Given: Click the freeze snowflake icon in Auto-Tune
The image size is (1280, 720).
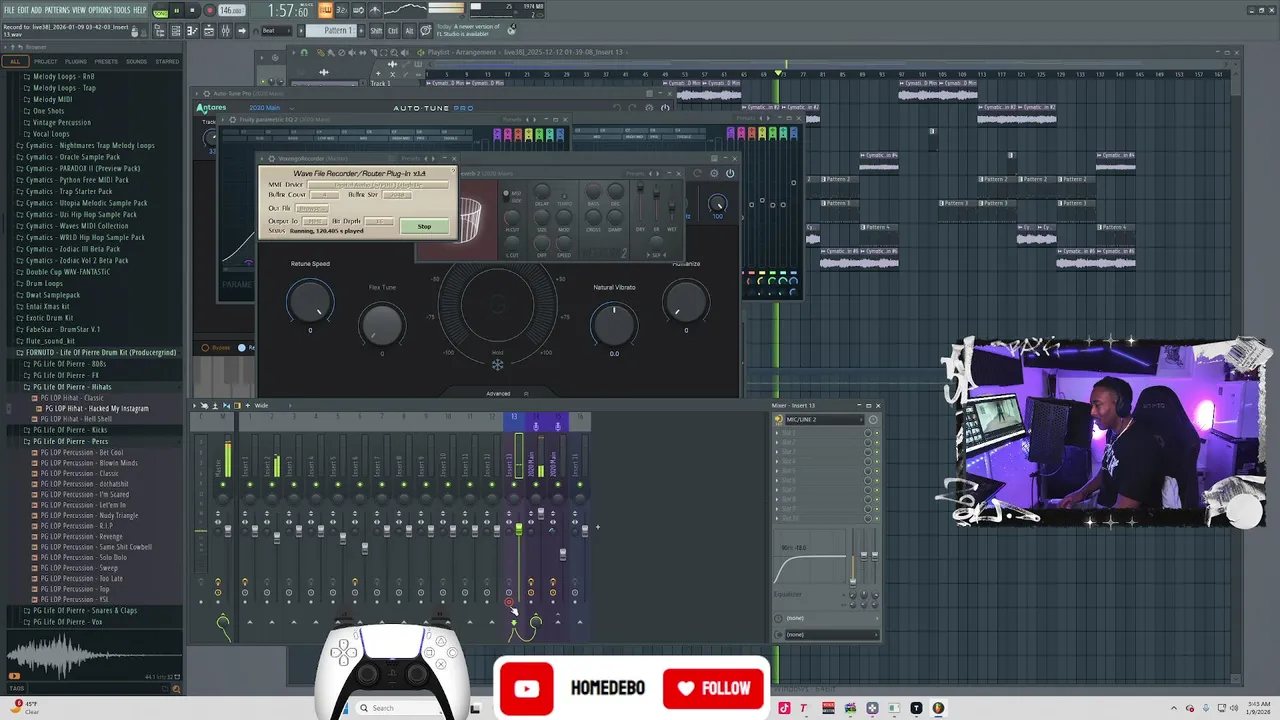Looking at the screenshot, I should [x=497, y=365].
